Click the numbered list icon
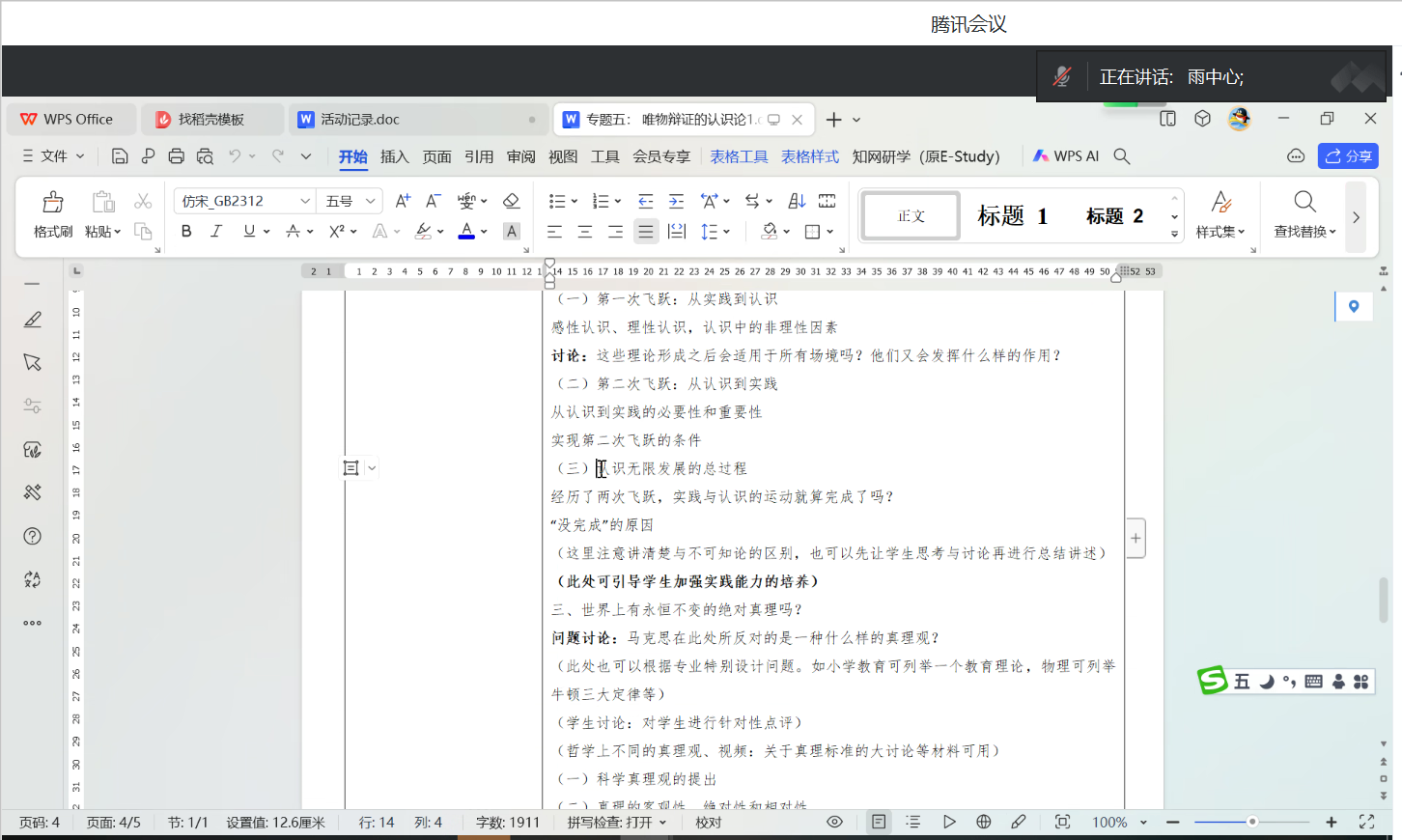1402x840 pixels. point(601,201)
